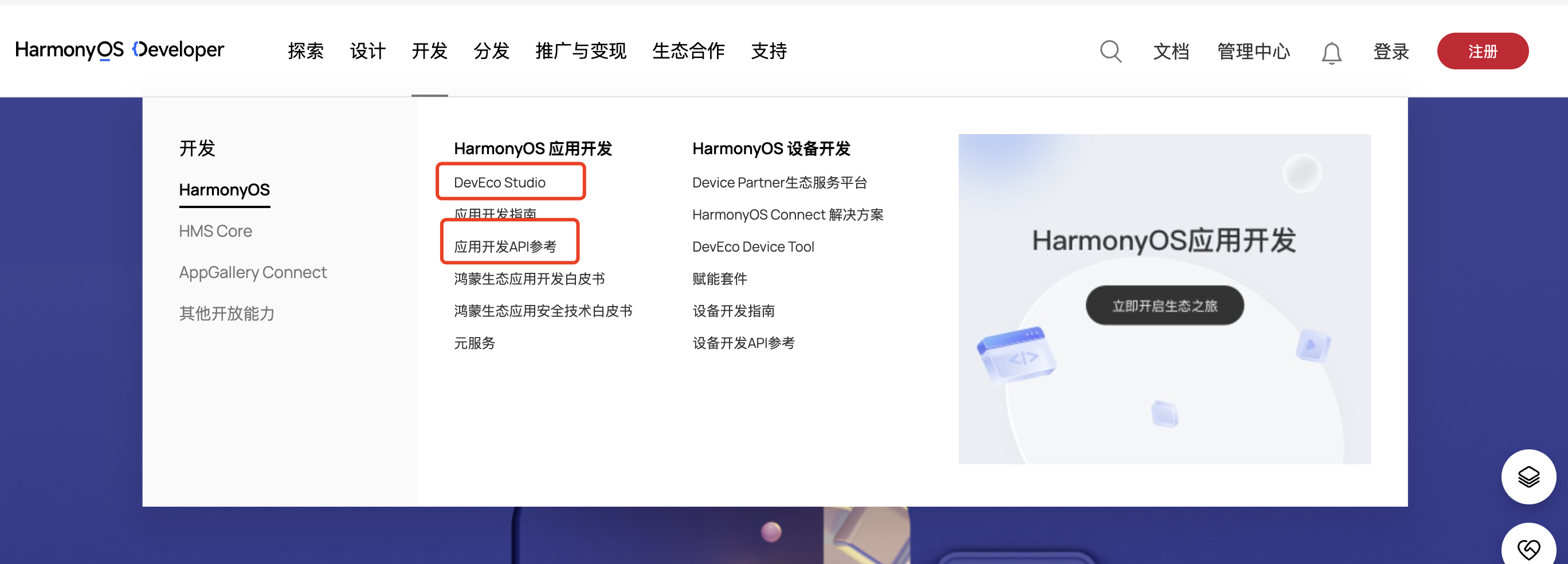Expand the 推广与变现 navigation menu
This screenshot has height=564, width=1568.
point(581,51)
